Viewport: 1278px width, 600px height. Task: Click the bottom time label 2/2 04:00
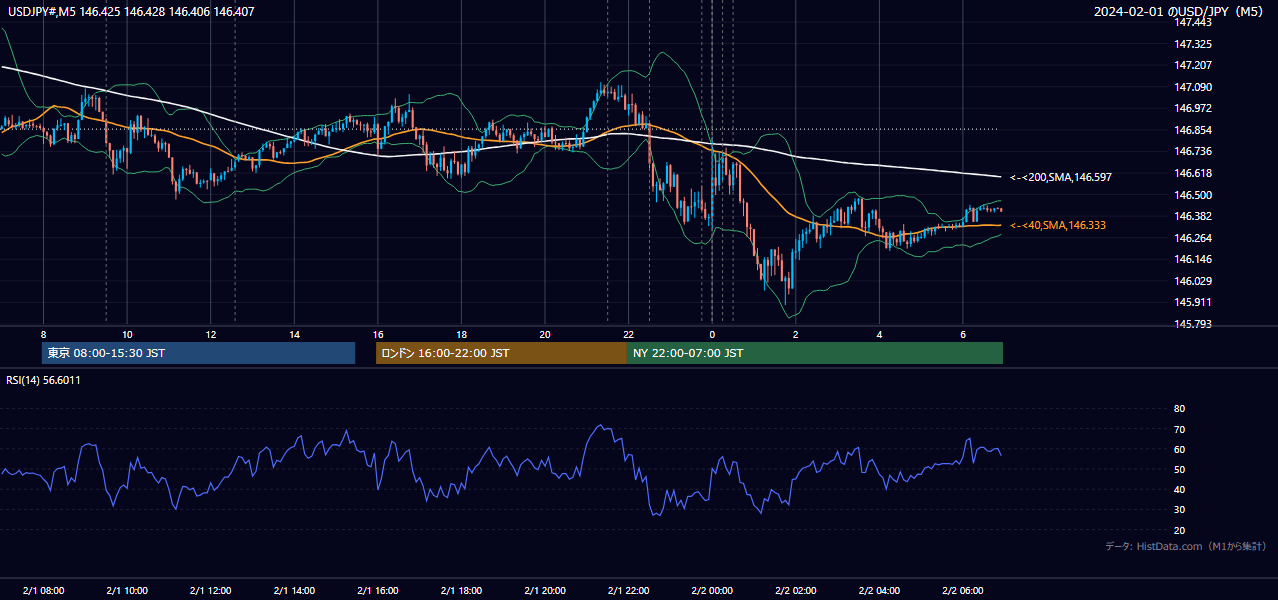879,590
